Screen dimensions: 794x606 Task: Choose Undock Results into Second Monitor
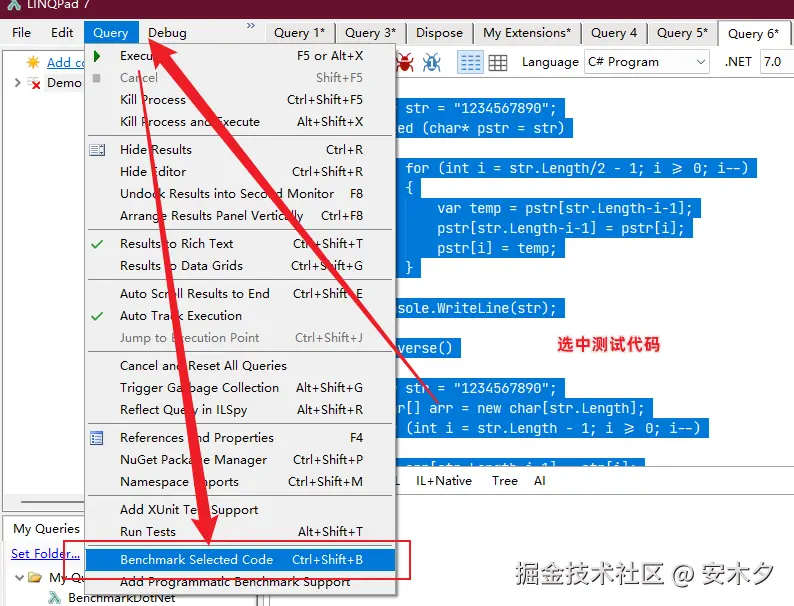(x=241, y=194)
